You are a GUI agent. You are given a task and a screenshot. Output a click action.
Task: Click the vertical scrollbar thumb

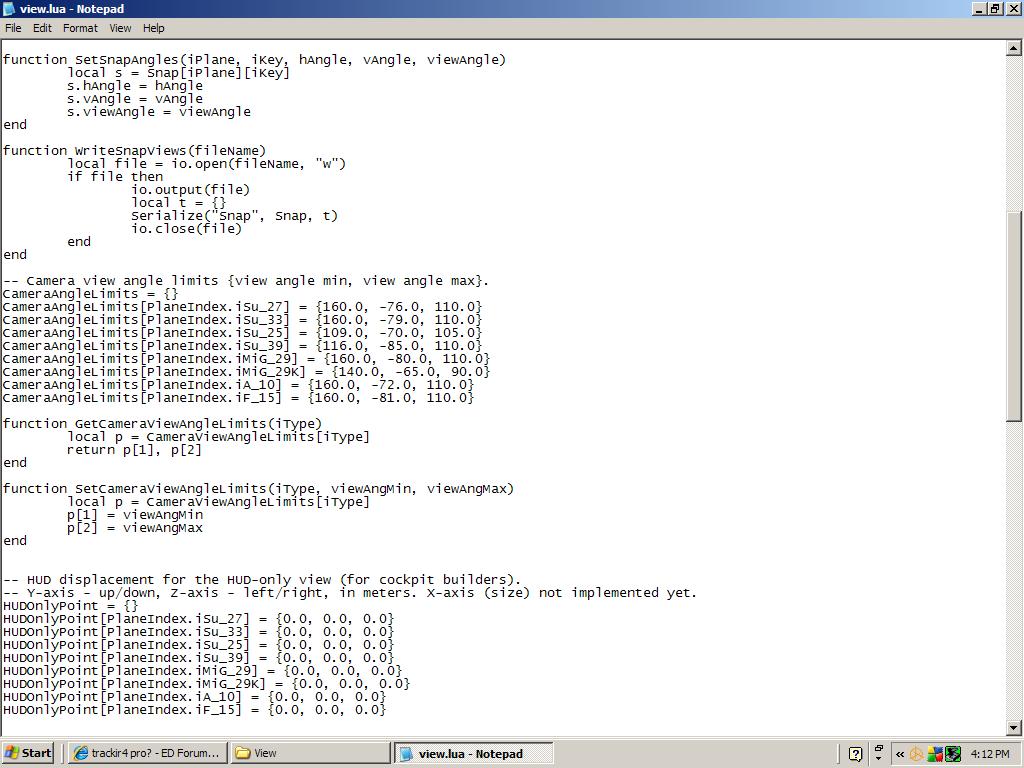coord(1014,316)
